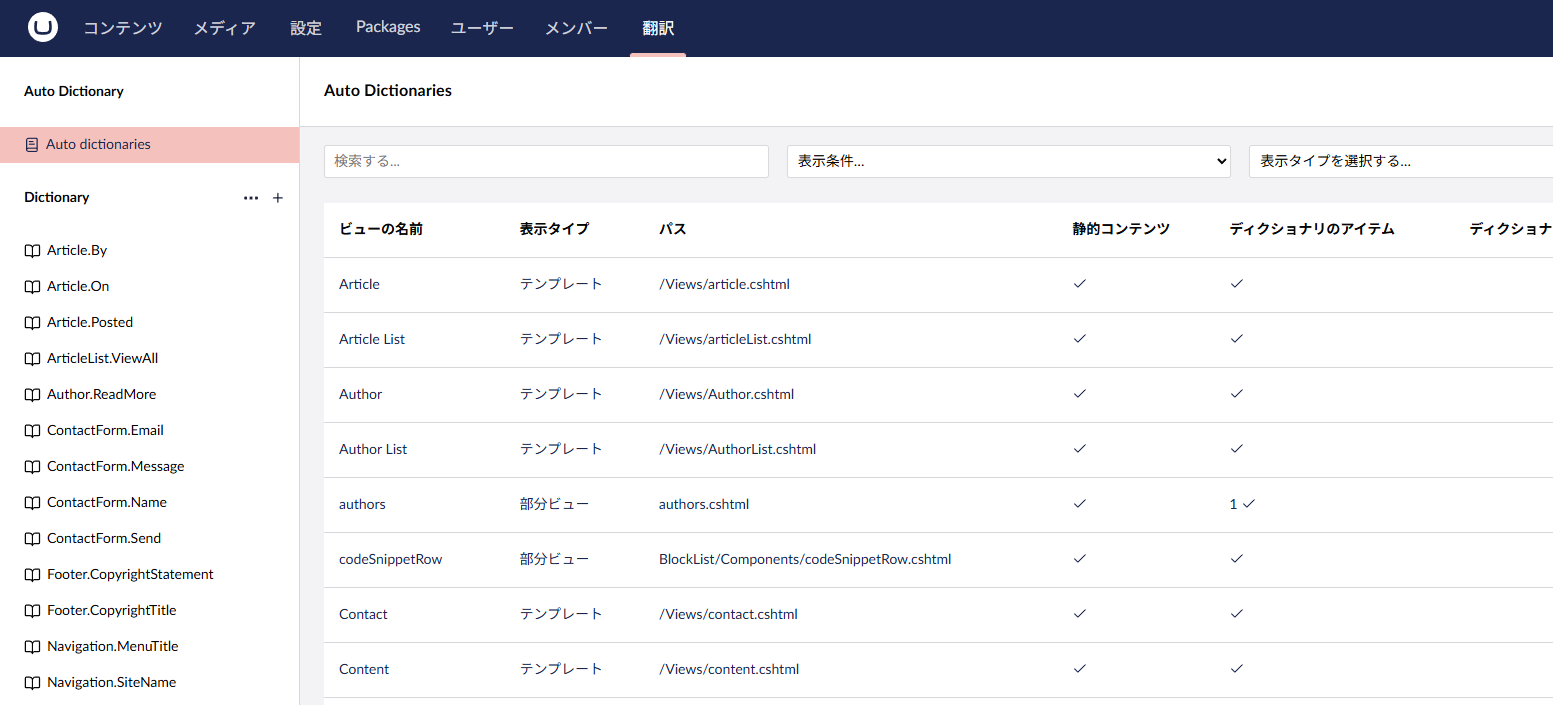Click the static content checkmark for Contact row
Viewport: 1553px width, 705px height.
[1079, 614]
